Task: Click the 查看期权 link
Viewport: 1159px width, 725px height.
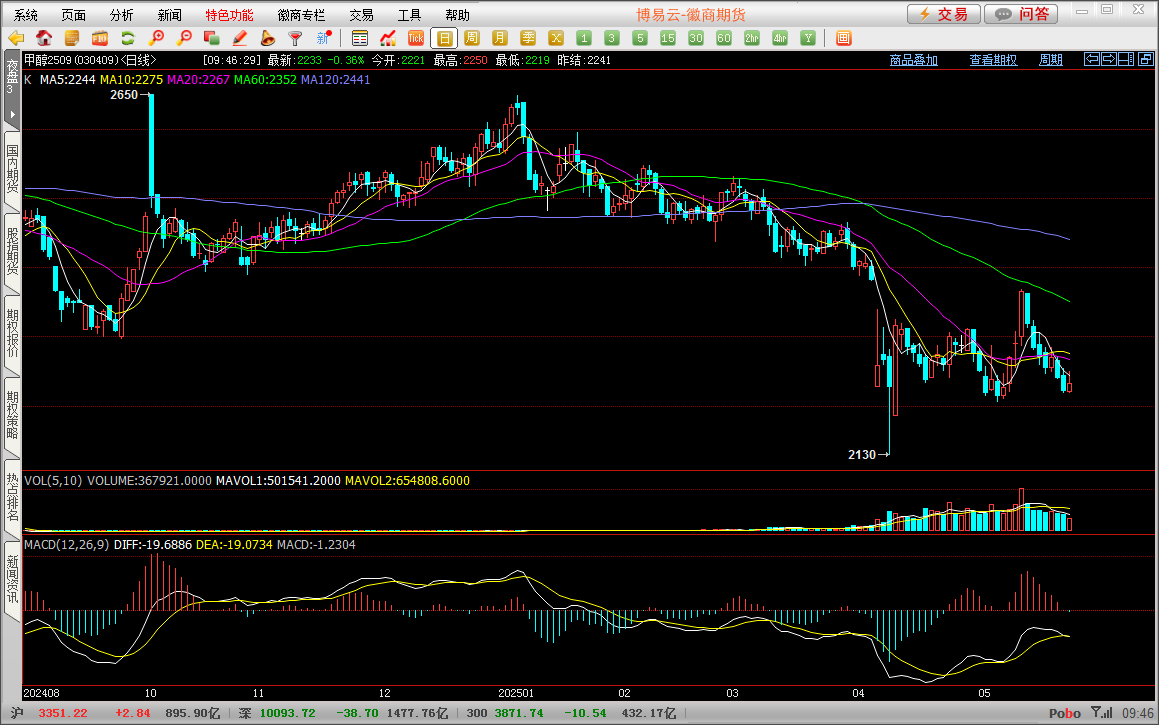Action: pyautogui.click(x=993, y=60)
